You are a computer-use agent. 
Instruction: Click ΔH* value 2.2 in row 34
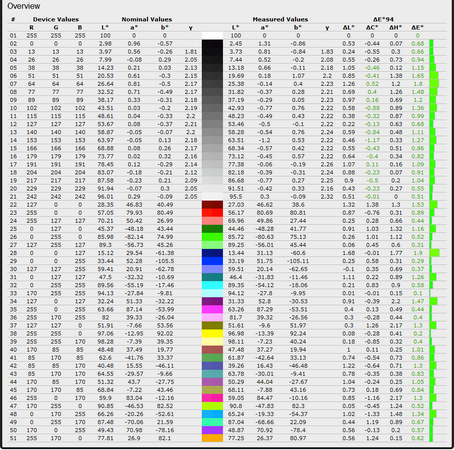point(396,301)
